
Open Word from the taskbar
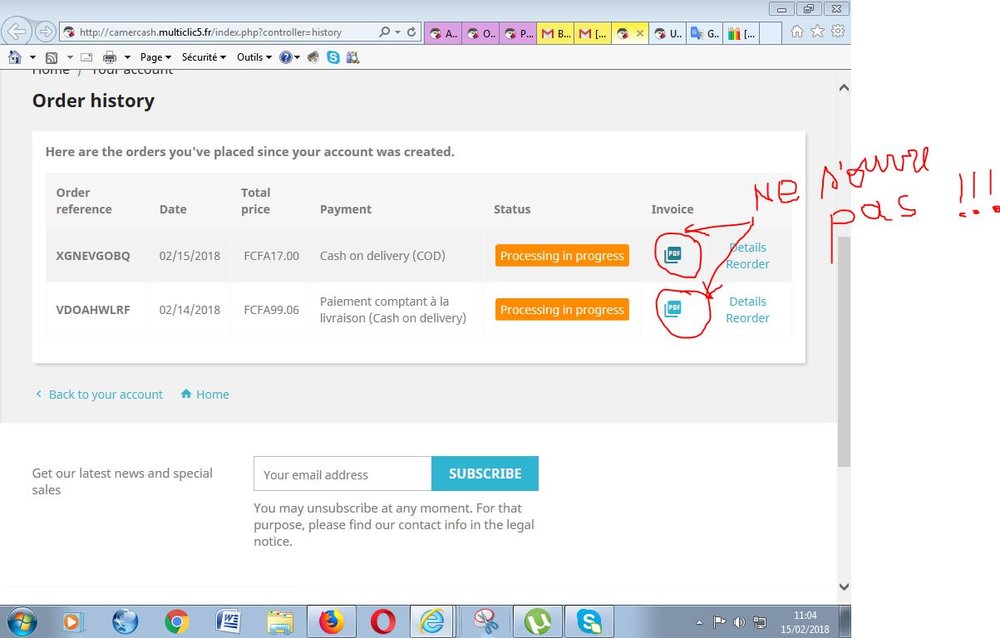(228, 621)
